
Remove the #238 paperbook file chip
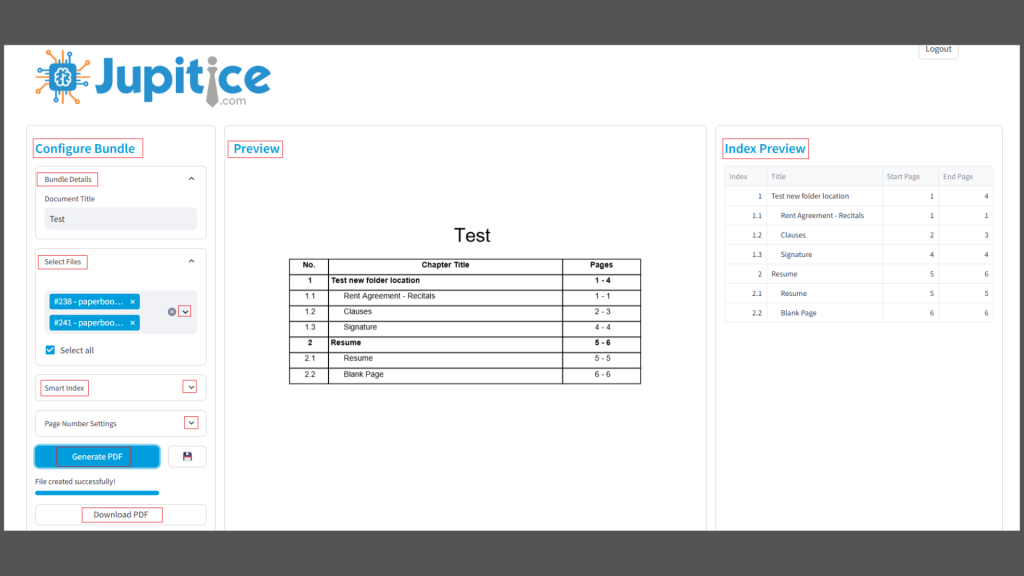[x=133, y=302]
